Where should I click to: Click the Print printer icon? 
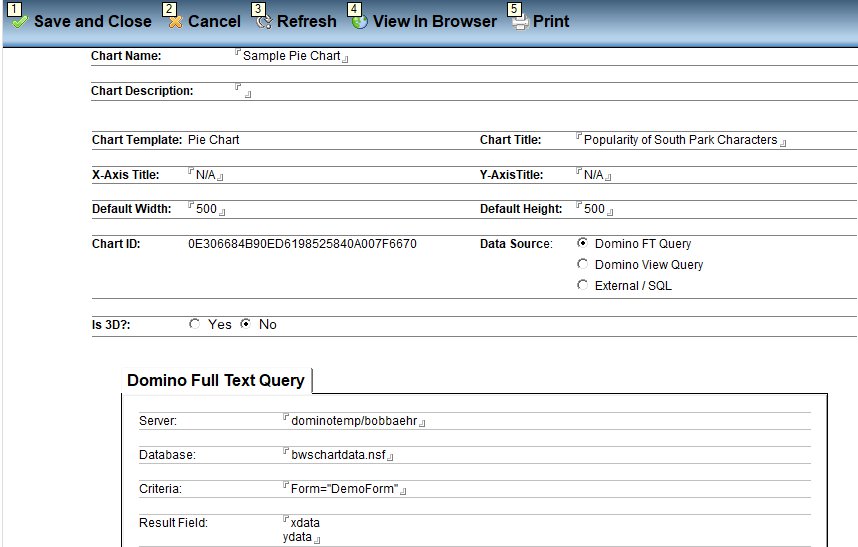tap(520, 22)
